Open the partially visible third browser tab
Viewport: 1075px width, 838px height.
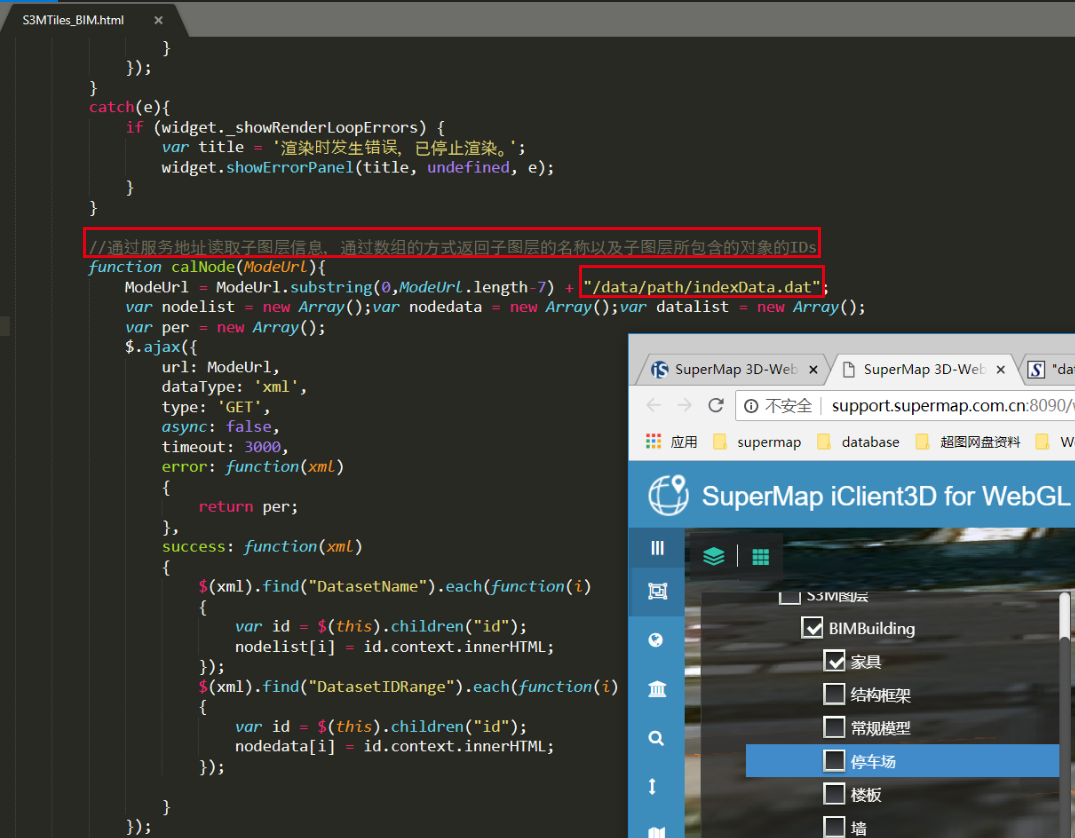tap(1049, 370)
